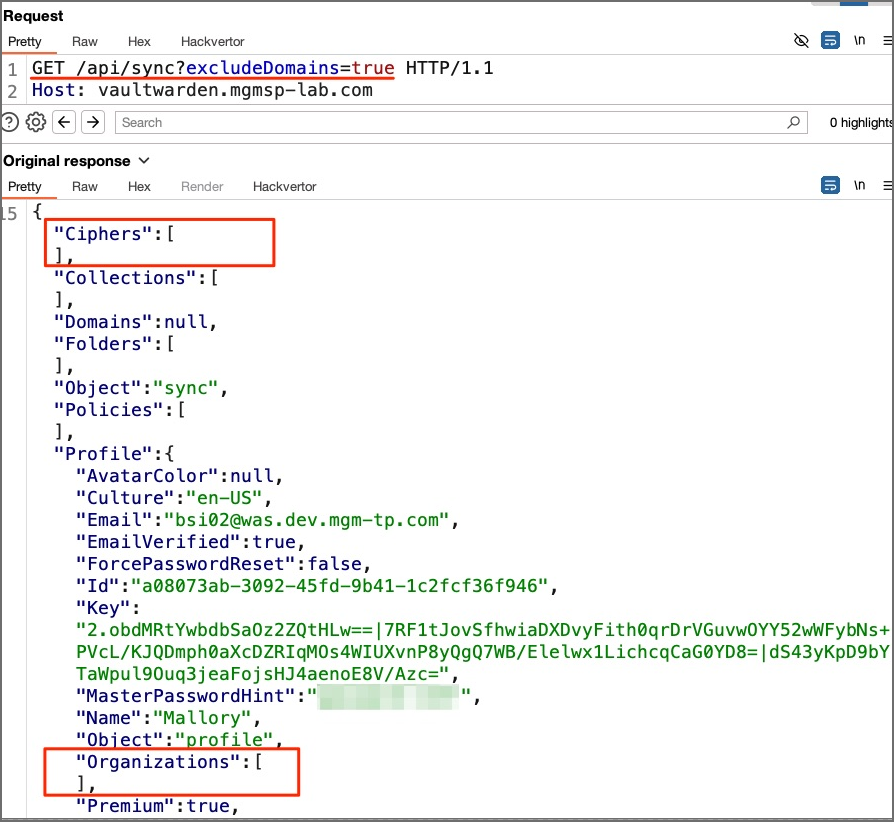This screenshot has width=894, height=822.
Task: Expand the Original response dropdown
Action: tap(144, 161)
